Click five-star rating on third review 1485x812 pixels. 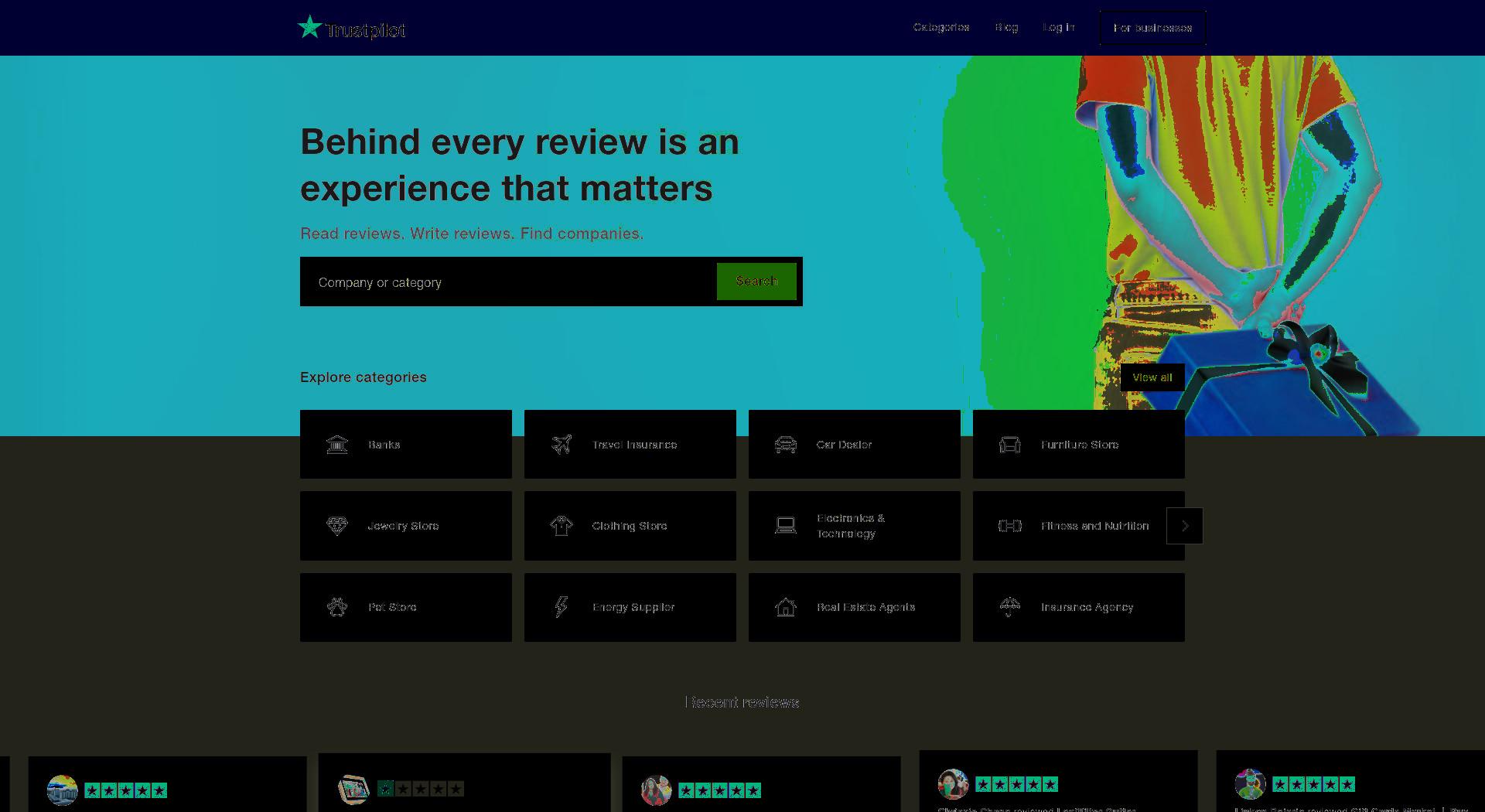click(x=720, y=790)
